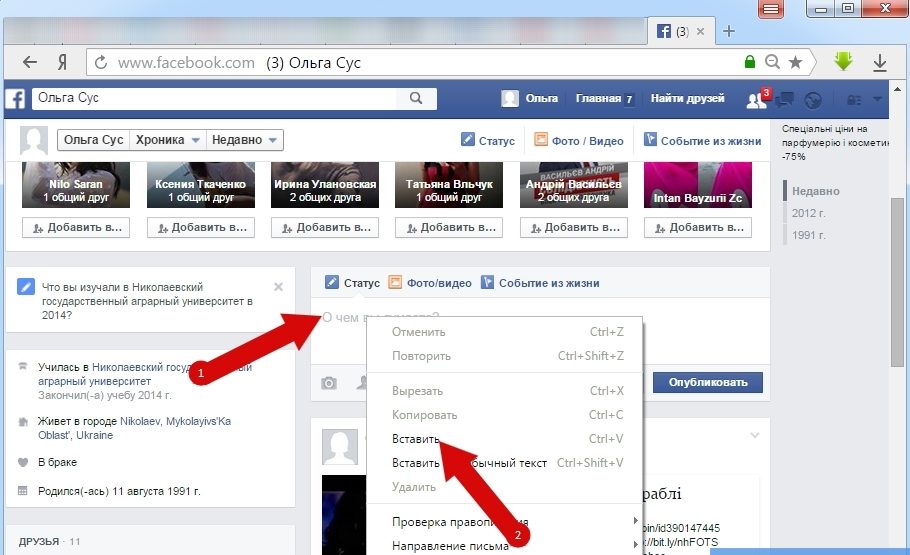Click the green download arrow extension
Image resolution: width=910 pixels, height=555 pixels.
point(843,61)
